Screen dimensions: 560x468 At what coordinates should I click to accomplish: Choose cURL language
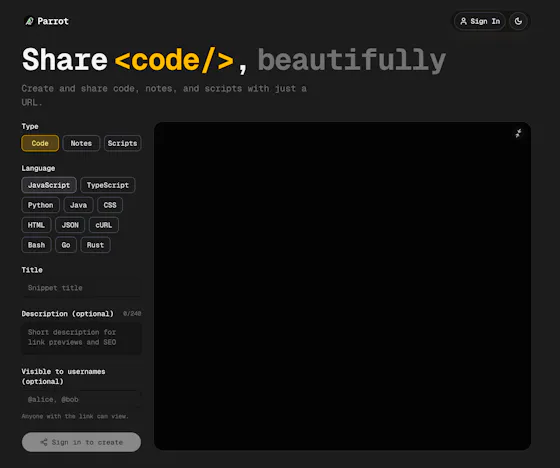click(x=104, y=225)
